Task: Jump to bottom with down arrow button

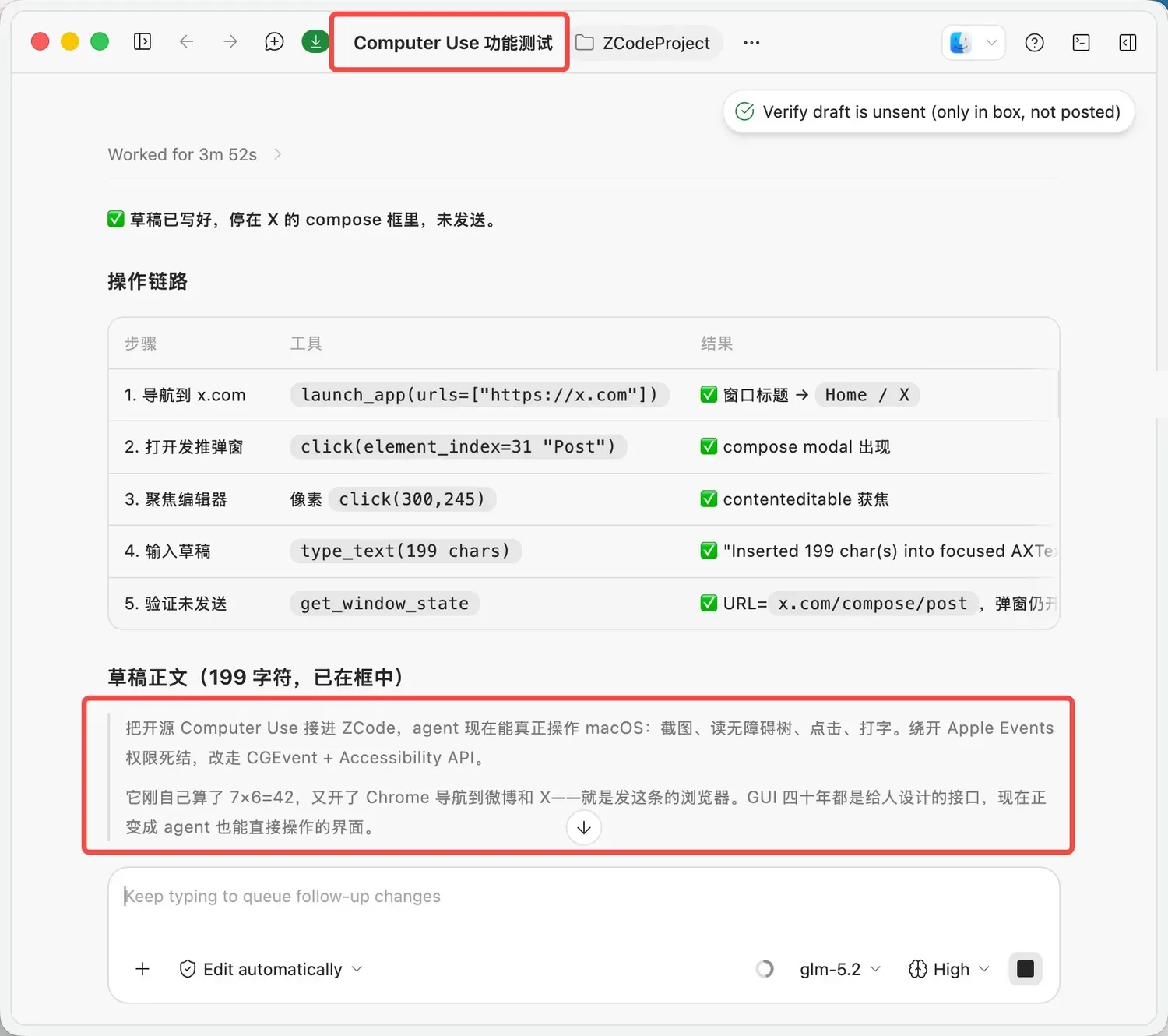Action: tap(584, 827)
